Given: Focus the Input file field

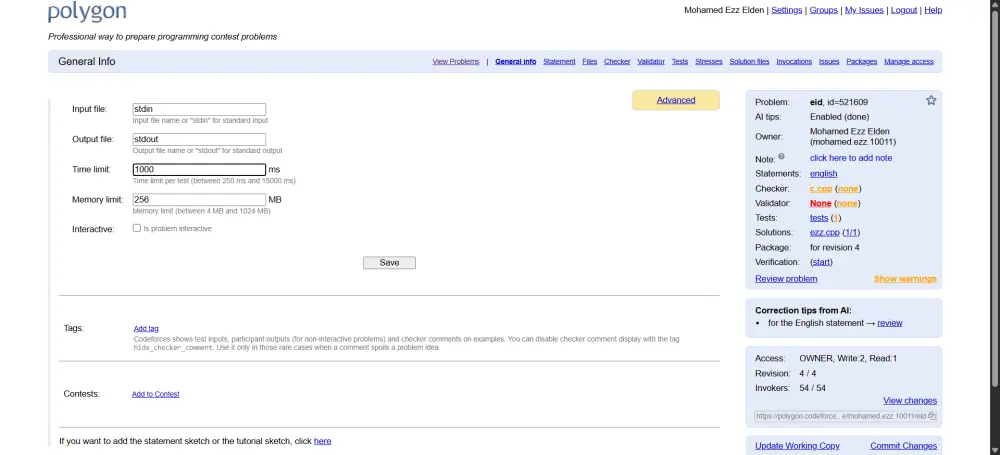Looking at the screenshot, I should 199,109.
